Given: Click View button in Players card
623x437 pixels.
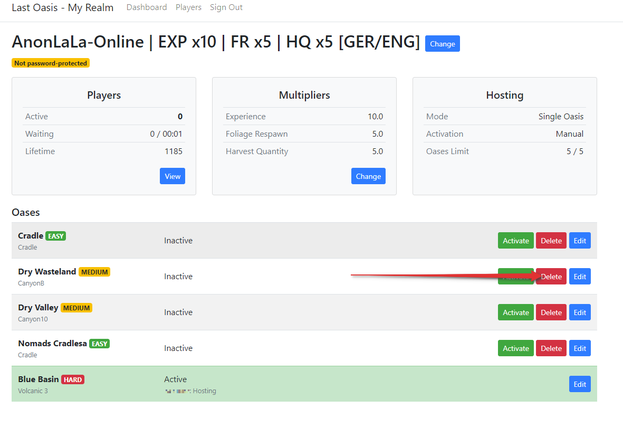Looking at the screenshot, I should point(172,176).
